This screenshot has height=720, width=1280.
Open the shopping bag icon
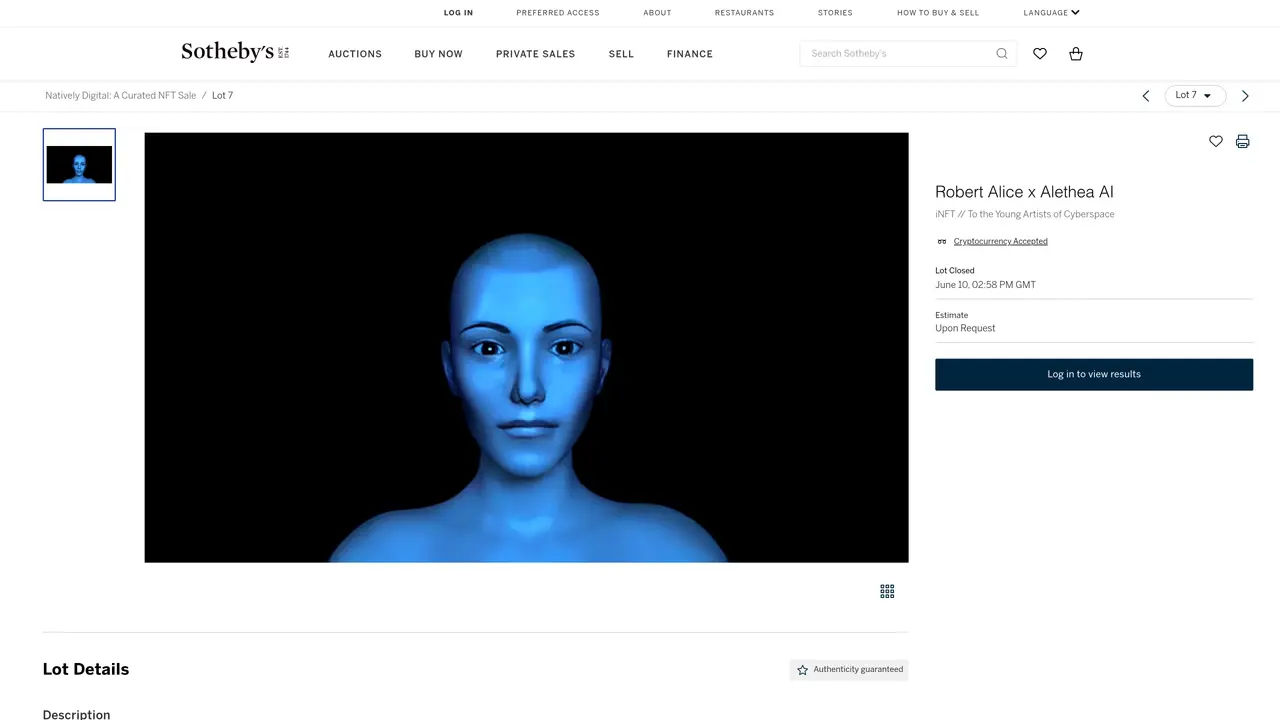[x=1076, y=54]
